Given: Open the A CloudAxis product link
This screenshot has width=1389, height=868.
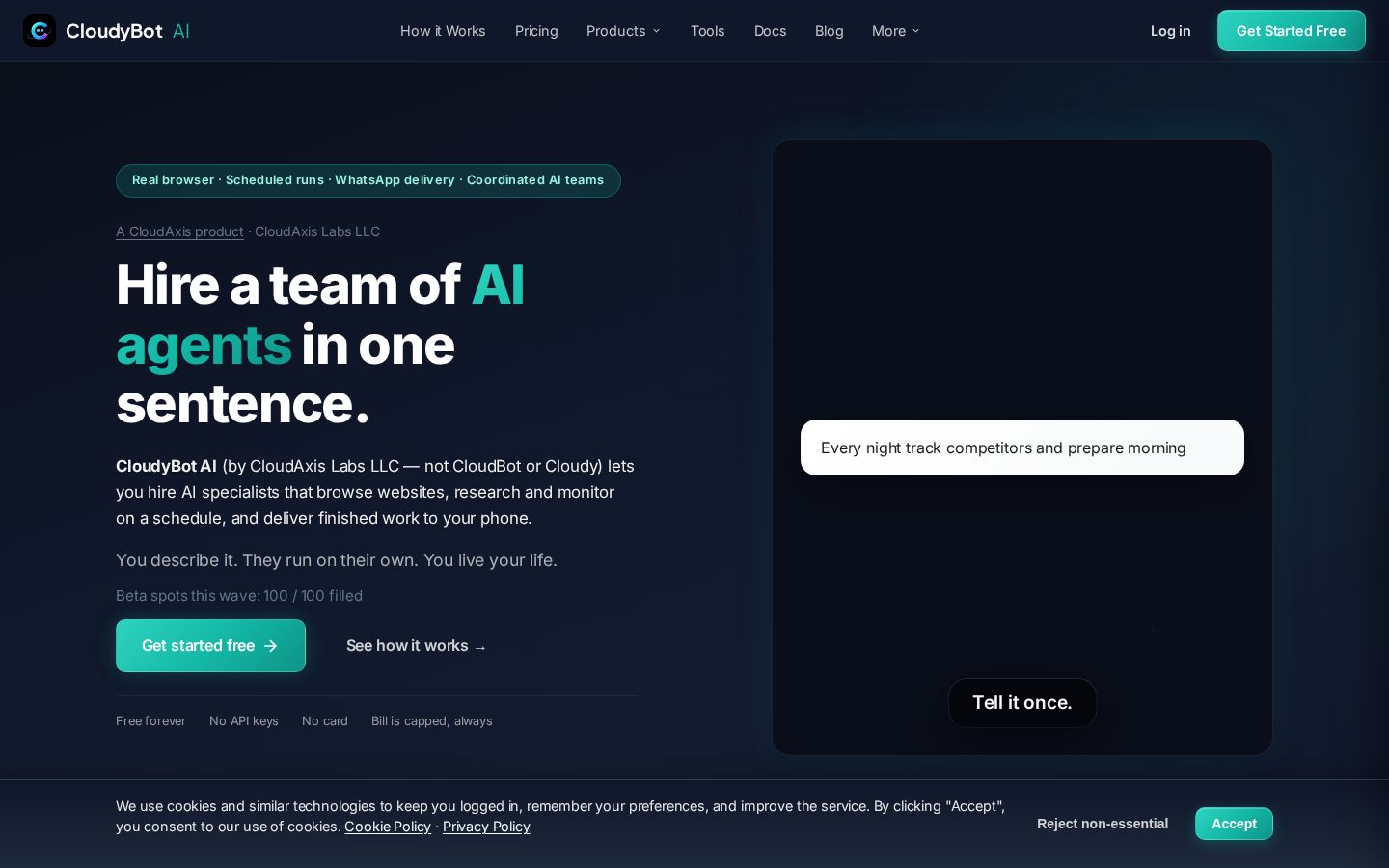Looking at the screenshot, I should 179,231.
